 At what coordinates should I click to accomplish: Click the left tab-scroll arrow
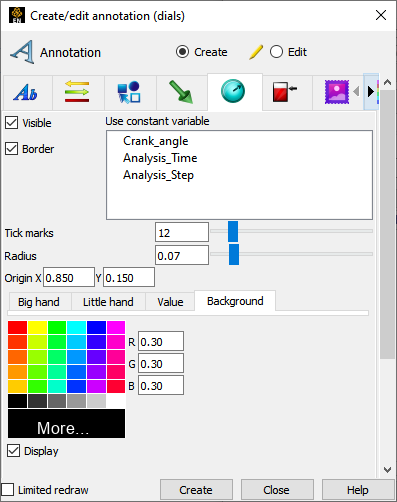356,91
